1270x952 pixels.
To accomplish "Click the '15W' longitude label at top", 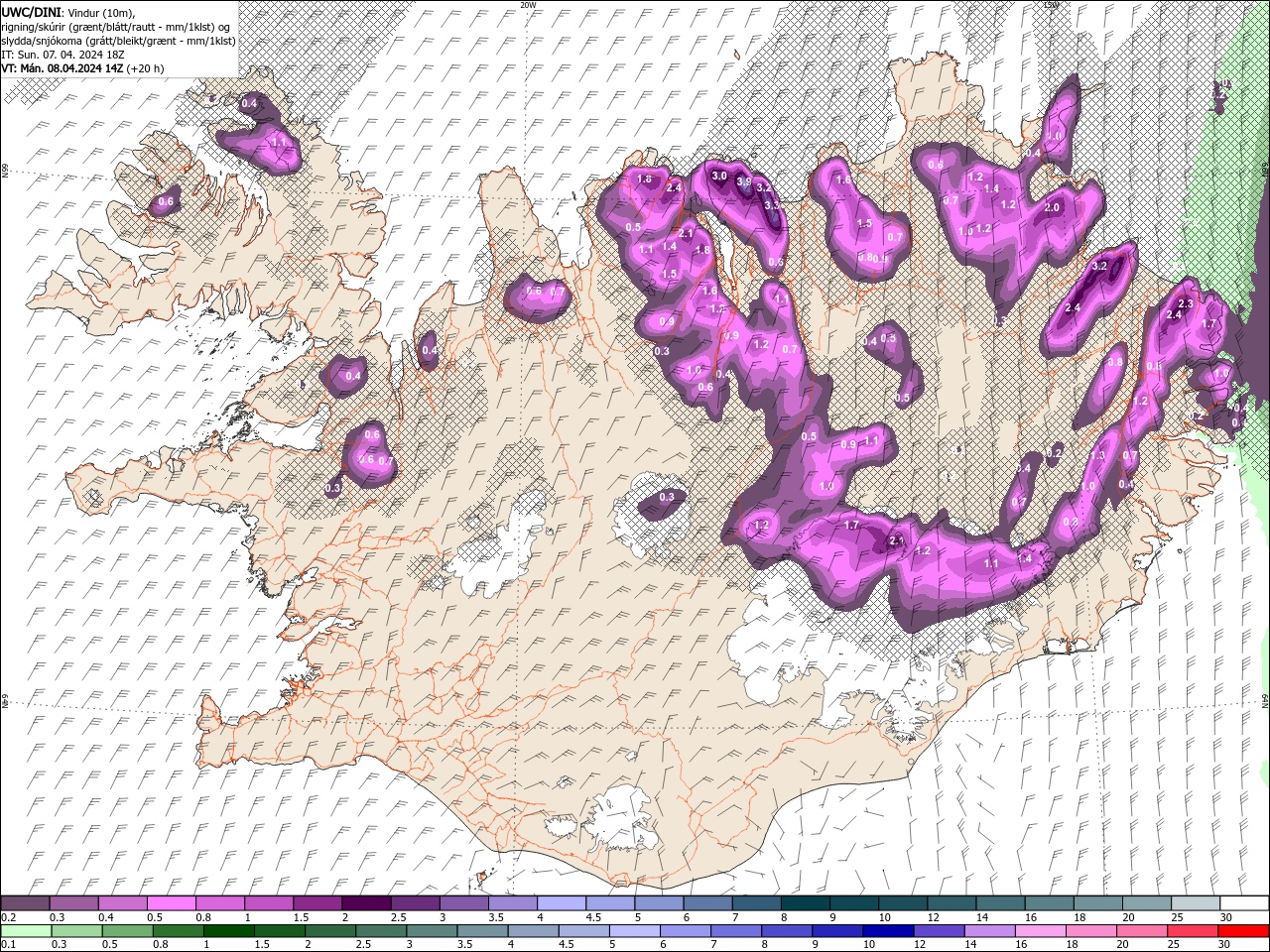I will coord(1051,5).
